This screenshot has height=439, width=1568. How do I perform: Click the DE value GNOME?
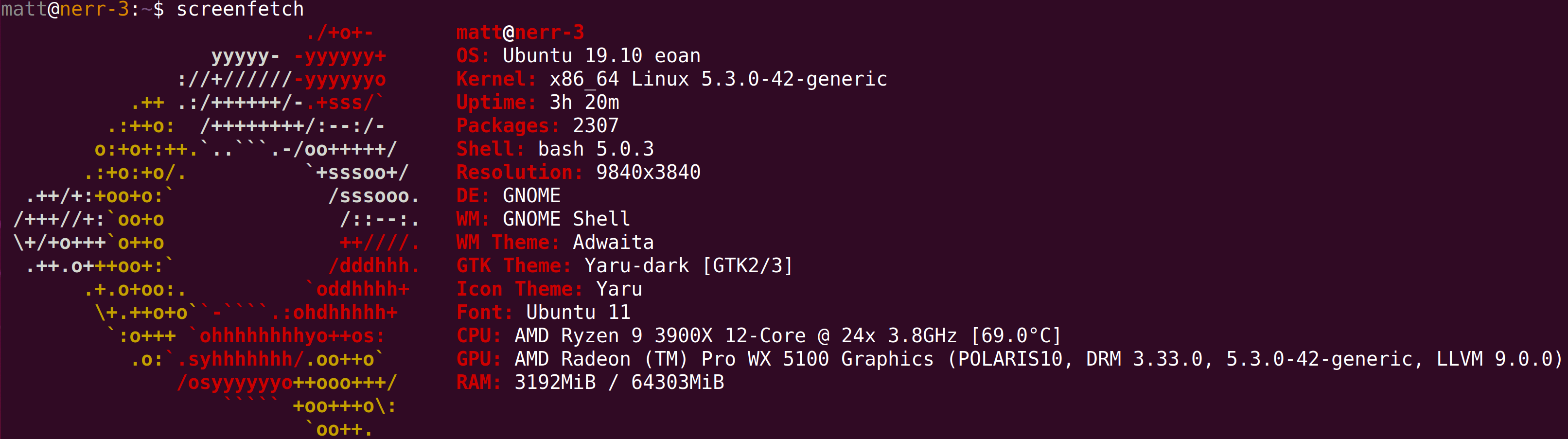531,196
